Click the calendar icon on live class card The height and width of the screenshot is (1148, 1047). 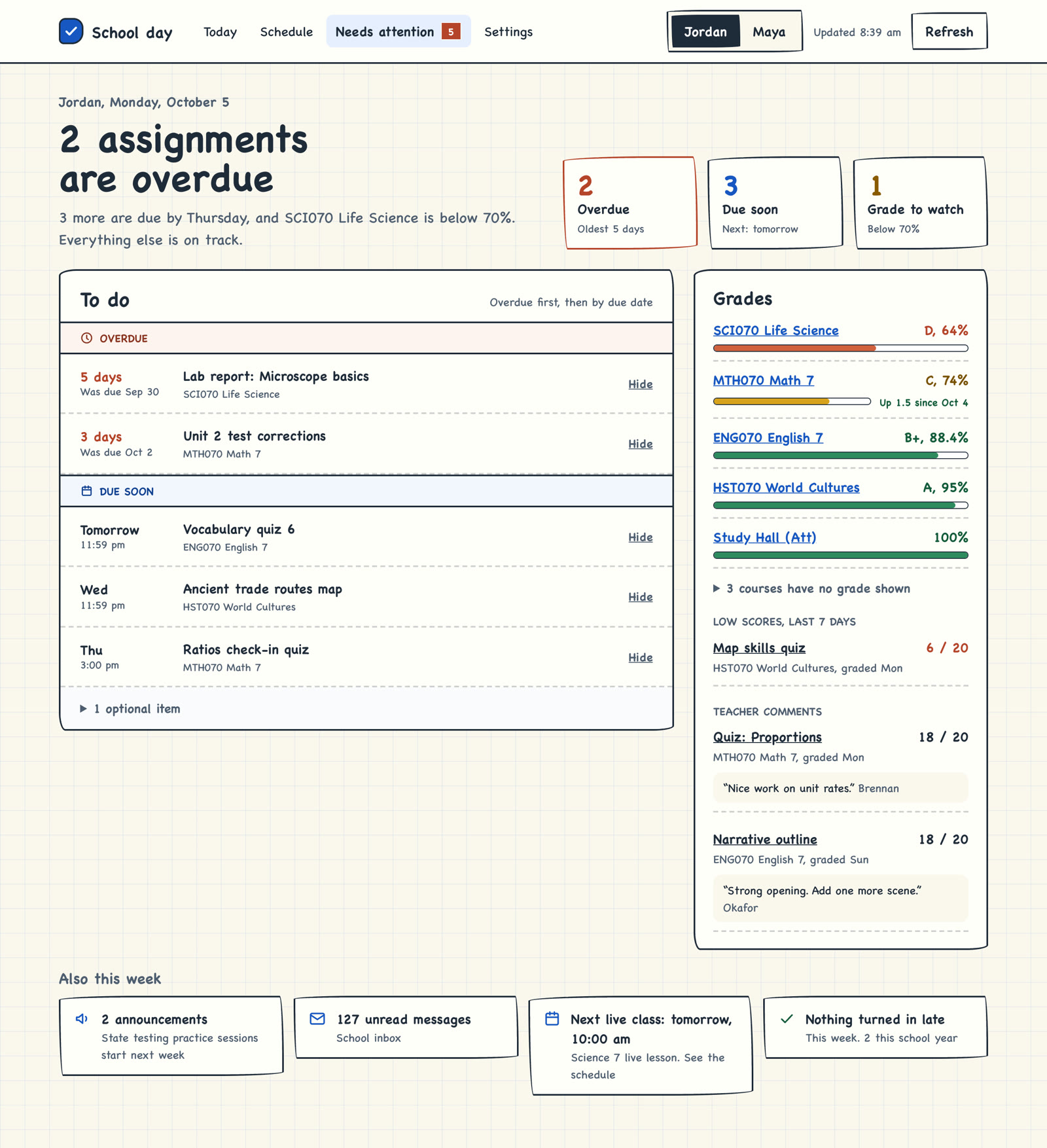tap(552, 1019)
